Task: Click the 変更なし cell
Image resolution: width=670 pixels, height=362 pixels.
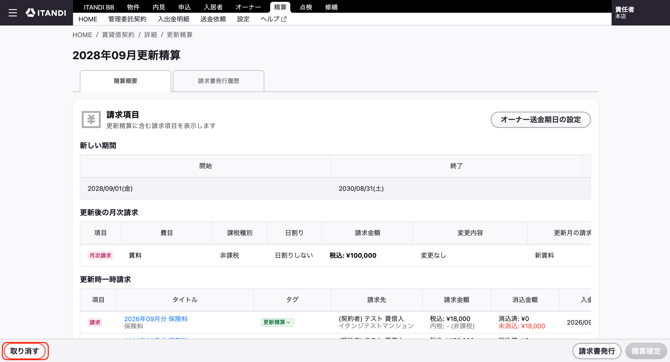Action: click(x=433, y=255)
